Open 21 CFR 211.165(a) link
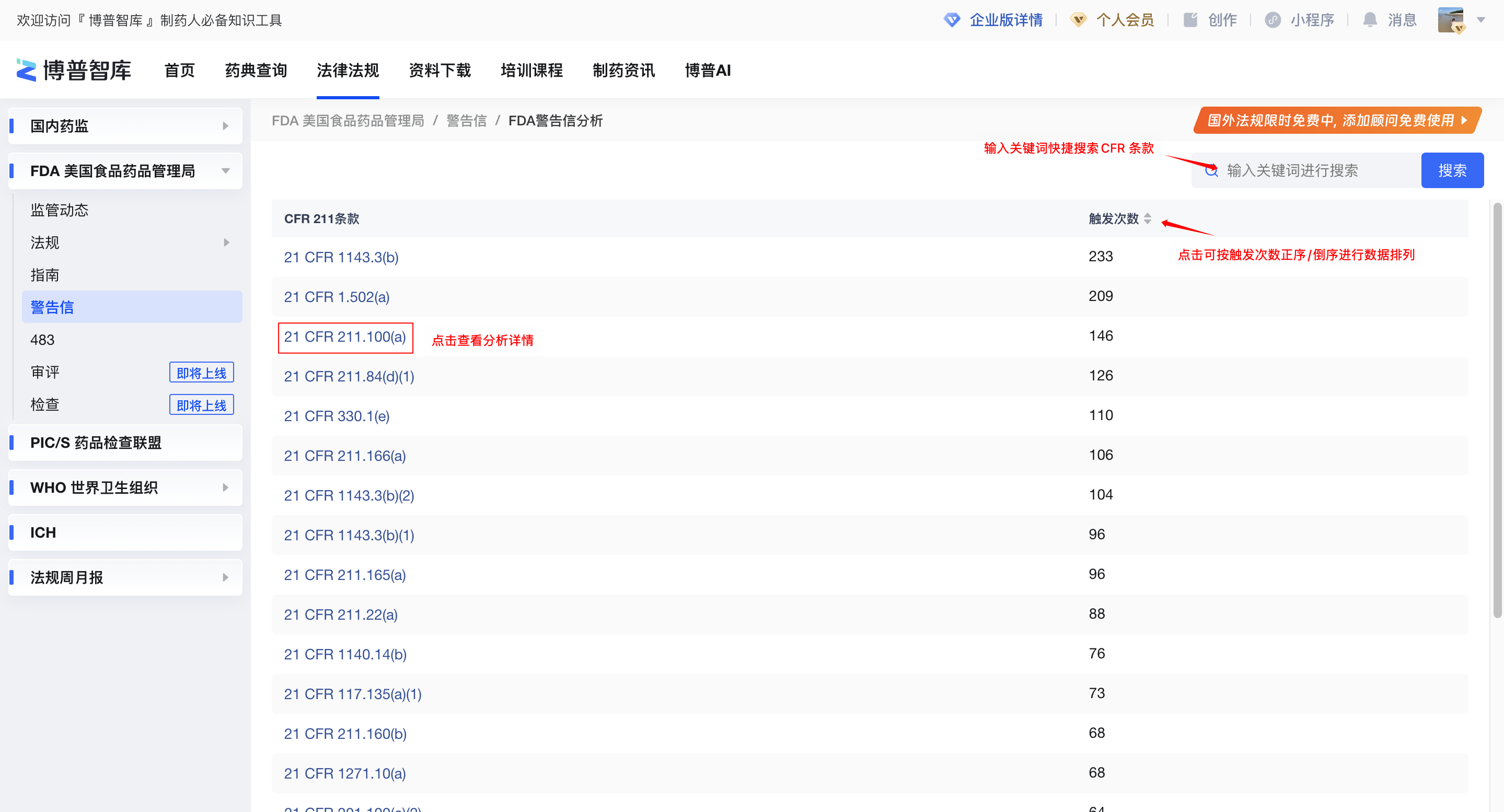The height and width of the screenshot is (812, 1504). [344, 574]
